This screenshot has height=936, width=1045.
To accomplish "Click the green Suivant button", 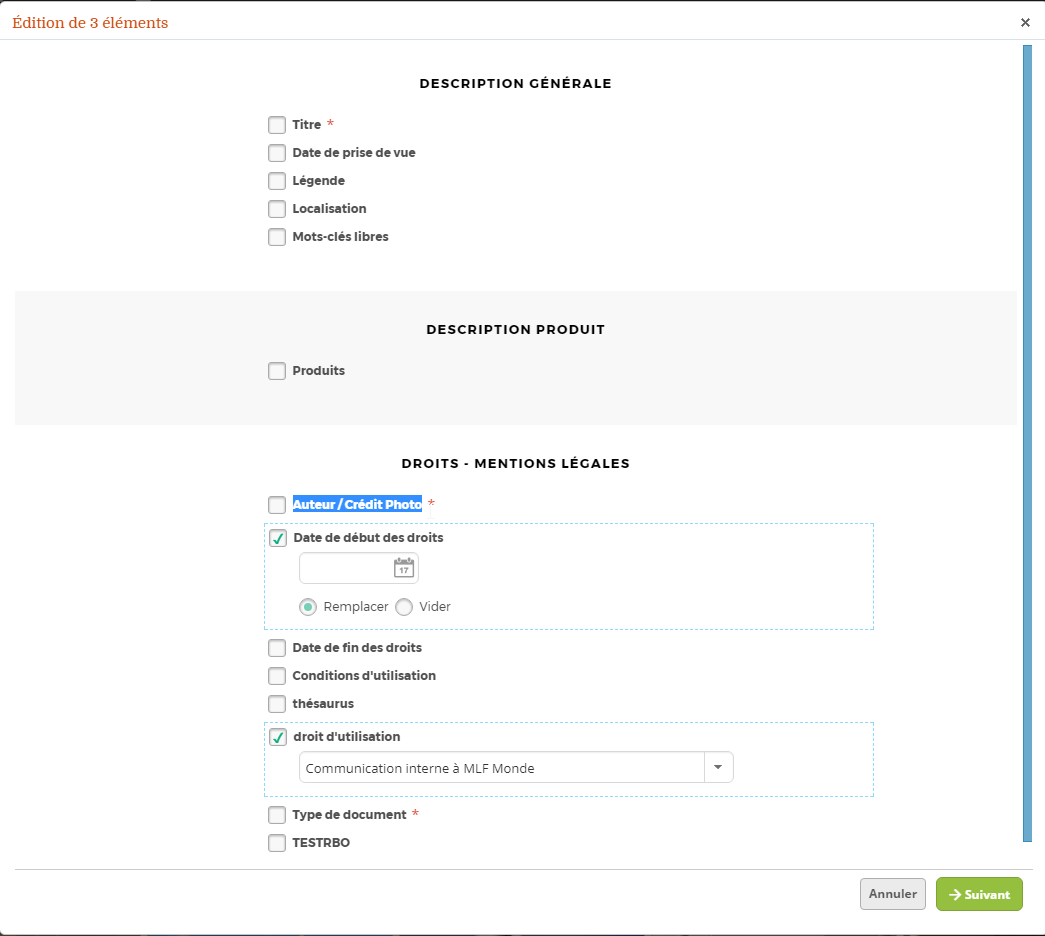I will pyautogui.click(x=979, y=894).
